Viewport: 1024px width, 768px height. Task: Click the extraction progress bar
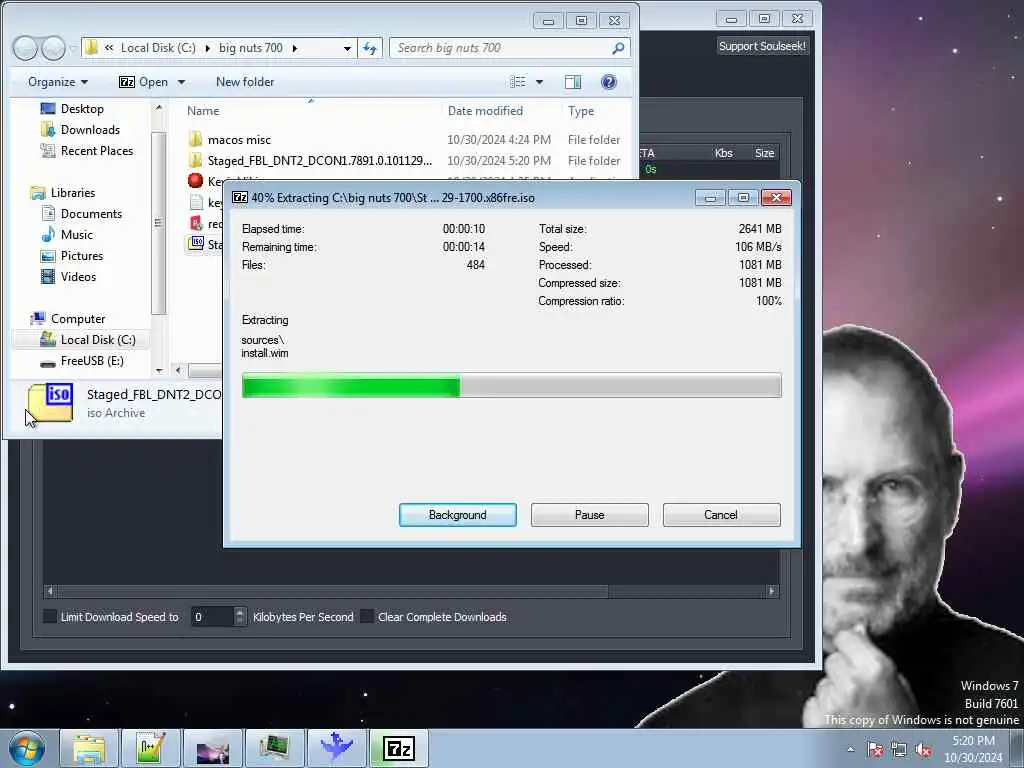click(511, 385)
